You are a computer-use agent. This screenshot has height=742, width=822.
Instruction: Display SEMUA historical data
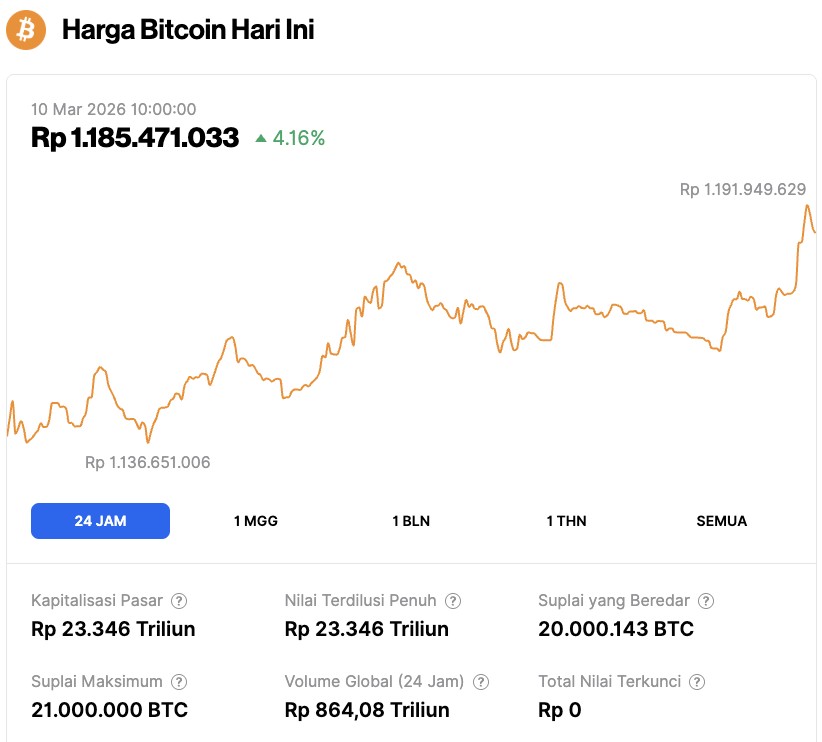[722, 520]
